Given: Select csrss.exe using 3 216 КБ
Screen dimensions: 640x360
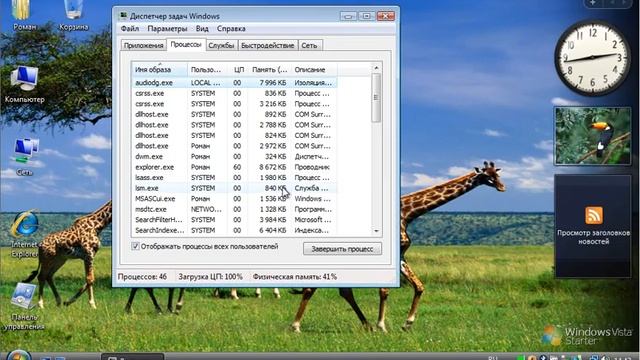Looking at the screenshot, I should click(x=234, y=104).
